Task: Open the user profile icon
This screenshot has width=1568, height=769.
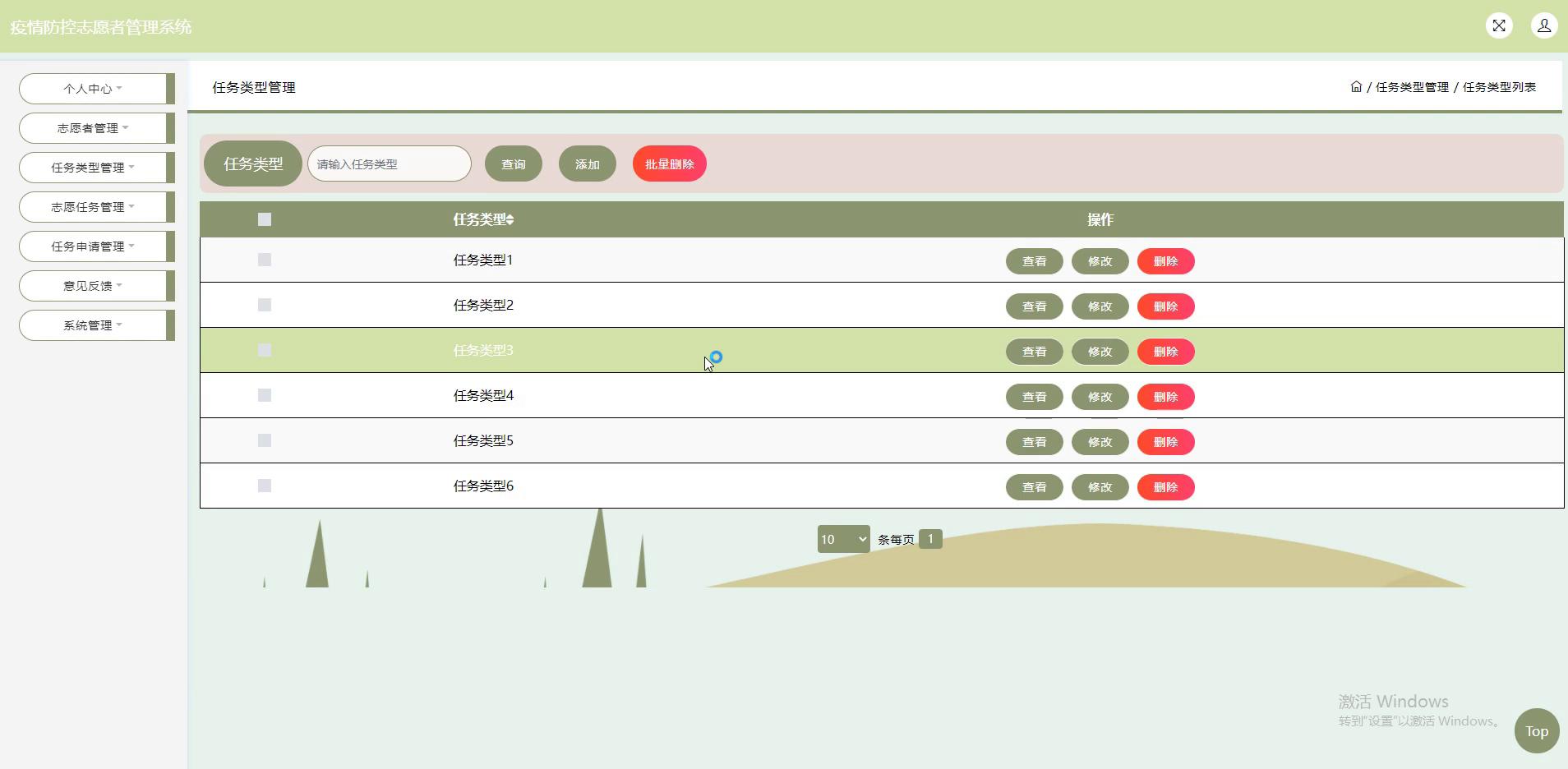Action: pos(1544,25)
